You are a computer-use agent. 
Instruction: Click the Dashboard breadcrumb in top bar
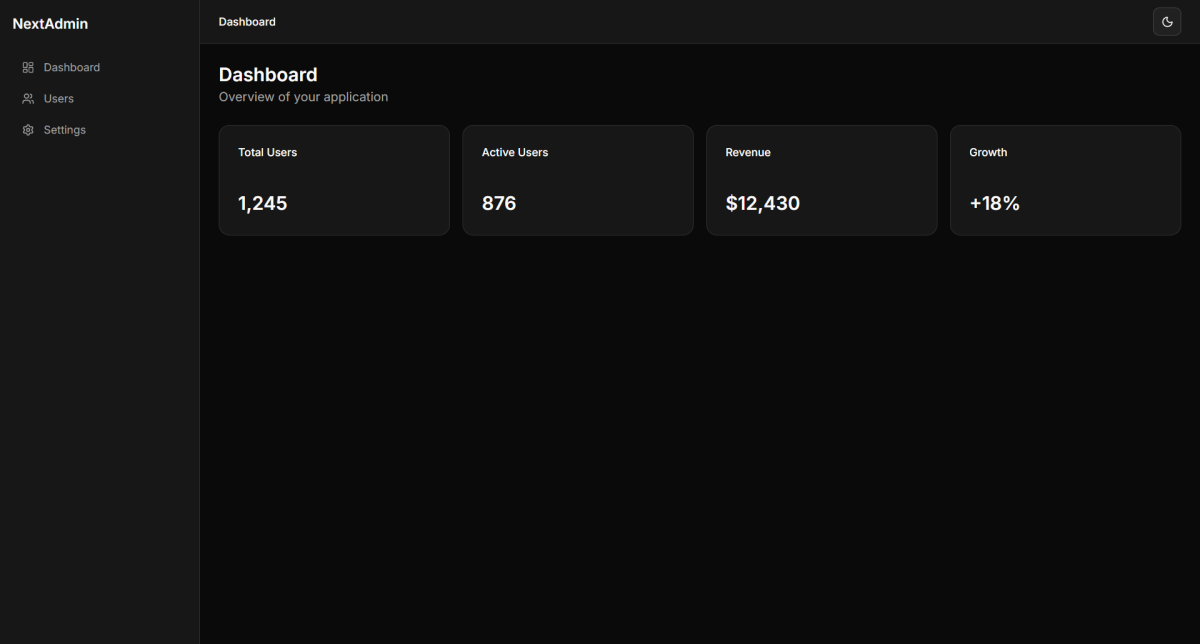247,22
